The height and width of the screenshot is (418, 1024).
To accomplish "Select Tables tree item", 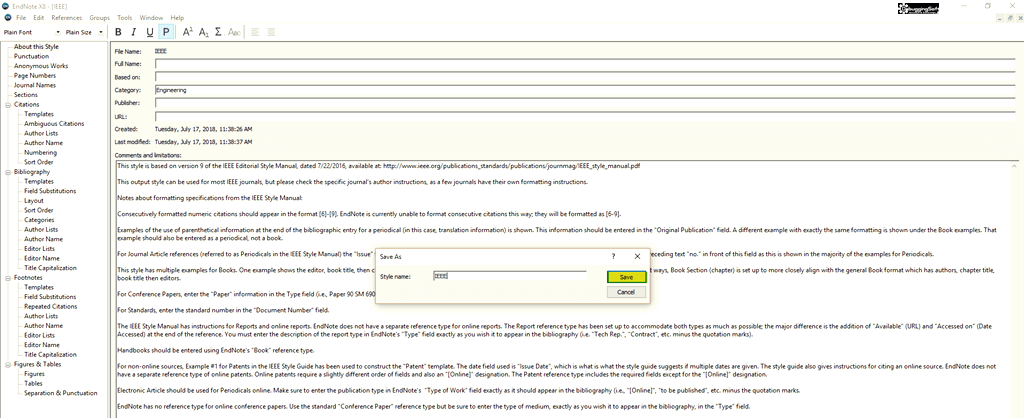I will pyautogui.click(x=33, y=383).
